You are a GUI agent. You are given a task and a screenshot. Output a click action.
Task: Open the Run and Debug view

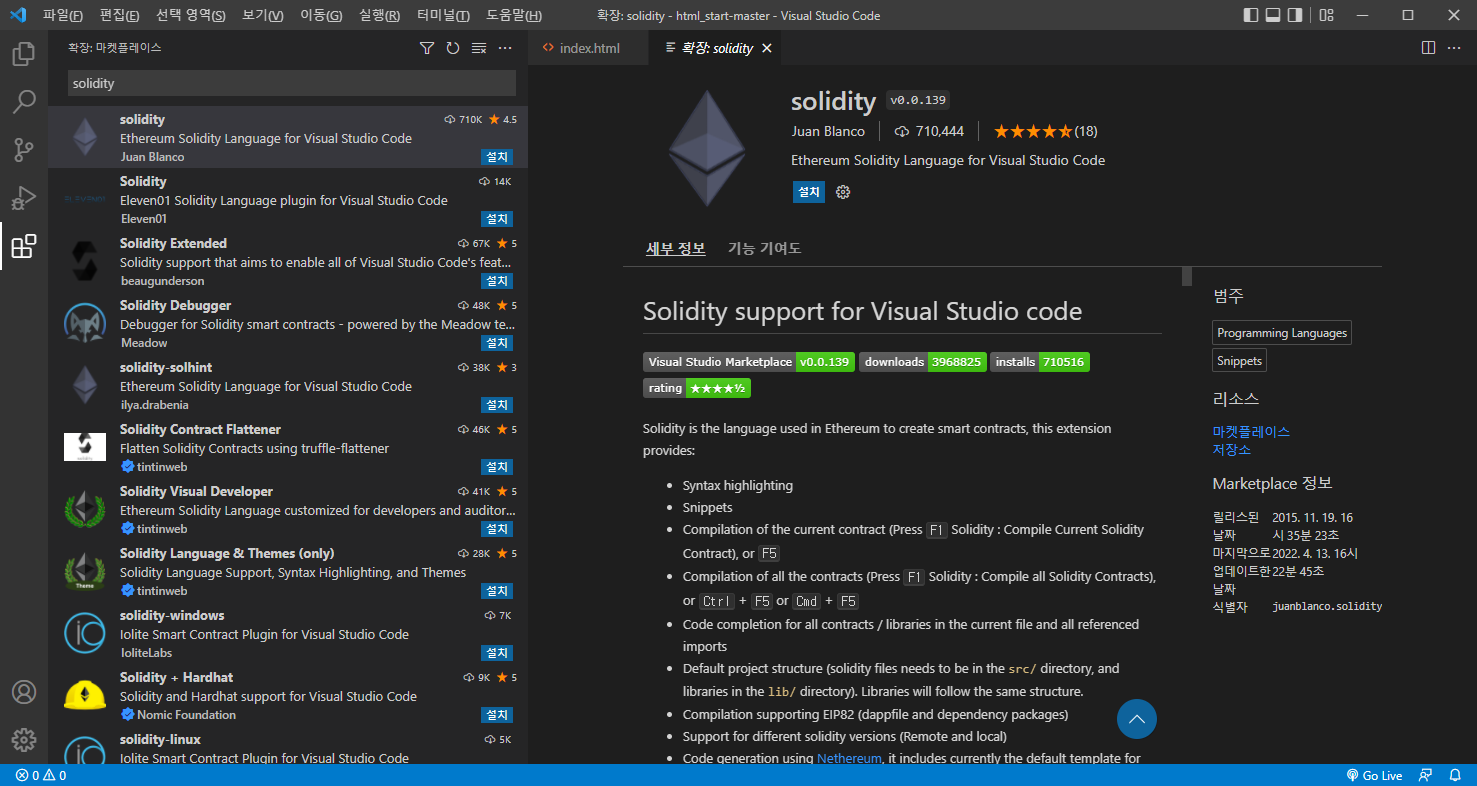(24, 198)
